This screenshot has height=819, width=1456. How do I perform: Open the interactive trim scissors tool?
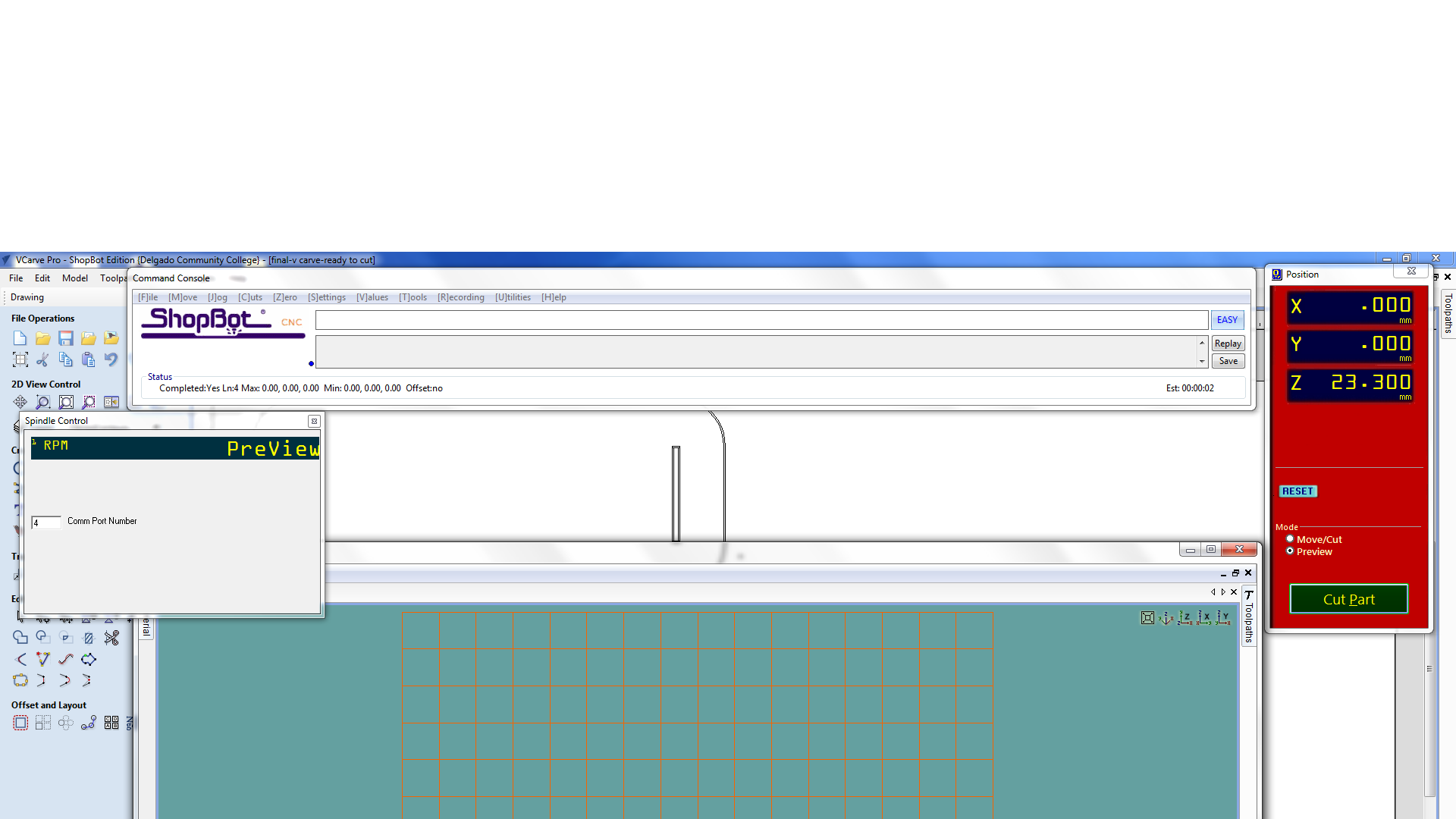pos(111,638)
